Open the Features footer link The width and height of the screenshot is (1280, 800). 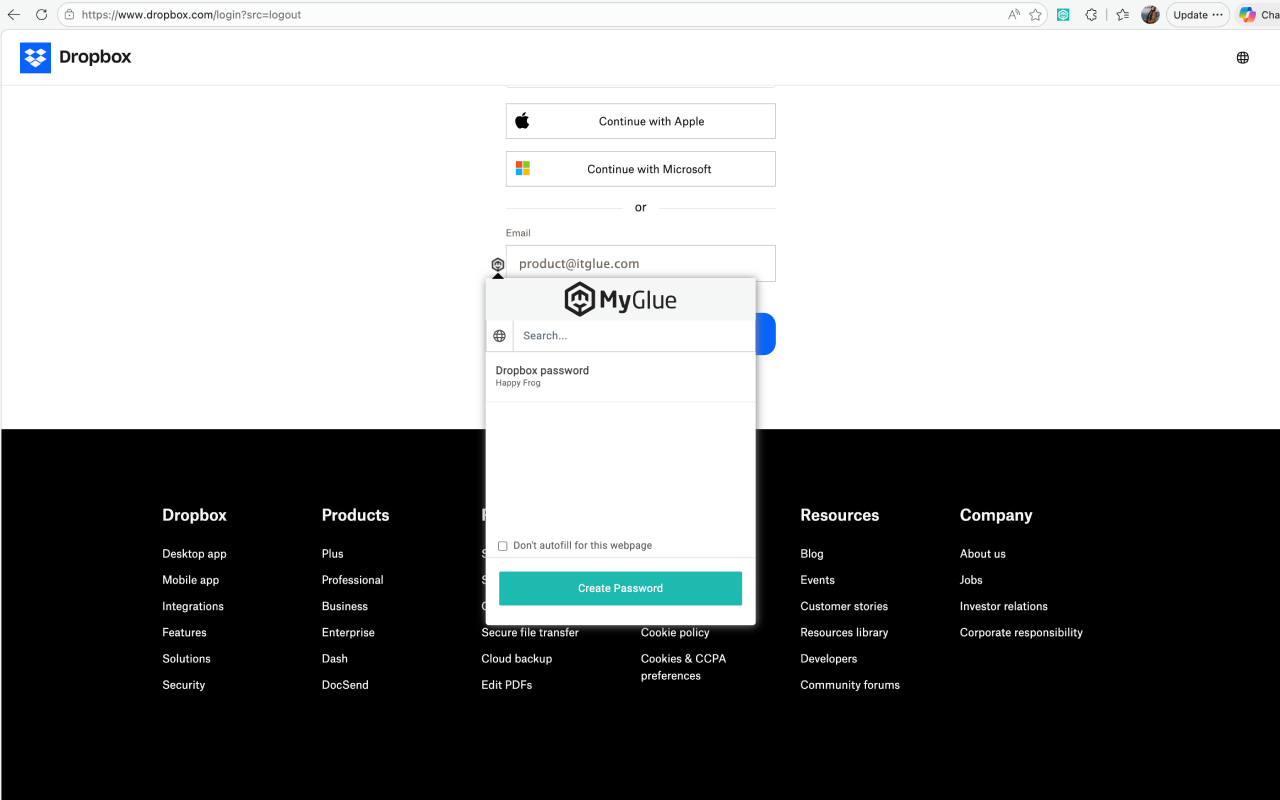[x=184, y=632]
